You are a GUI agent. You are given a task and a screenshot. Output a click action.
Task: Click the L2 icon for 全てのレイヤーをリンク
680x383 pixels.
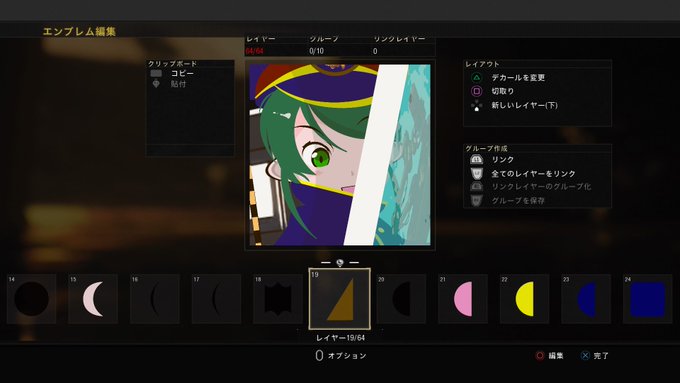pyautogui.click(x=476, y=173)
